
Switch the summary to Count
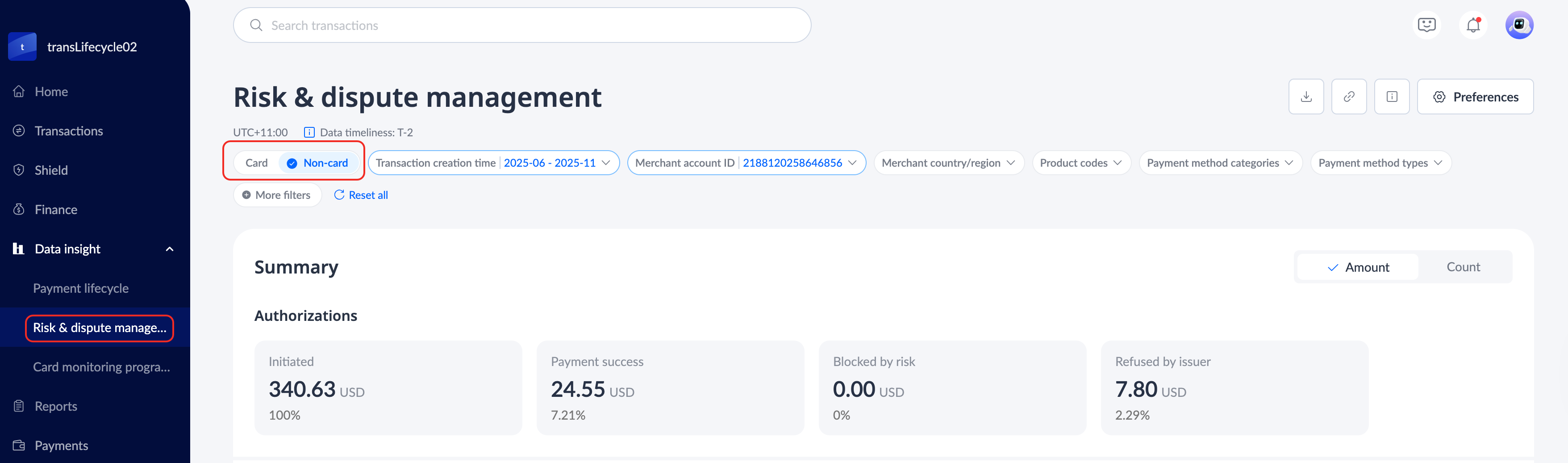click(x=1463, y=267)
